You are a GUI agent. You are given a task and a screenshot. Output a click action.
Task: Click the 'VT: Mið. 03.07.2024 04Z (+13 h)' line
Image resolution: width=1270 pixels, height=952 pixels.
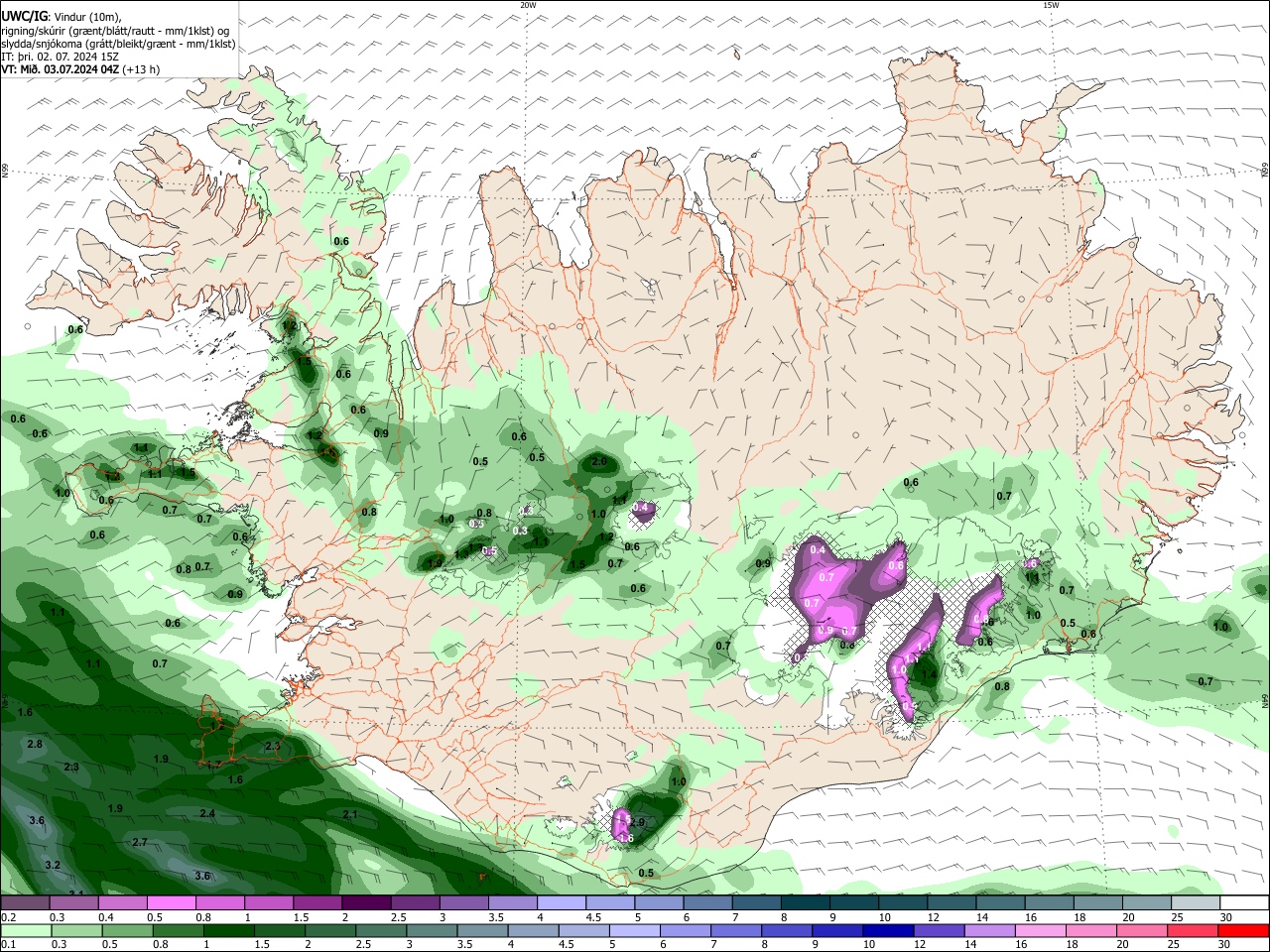coord(80,69)
